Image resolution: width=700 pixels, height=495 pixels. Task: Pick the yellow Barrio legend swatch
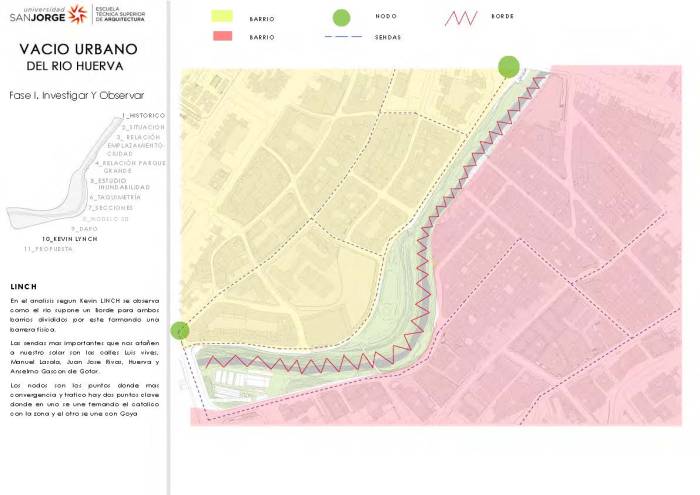(x=222, y=17)
